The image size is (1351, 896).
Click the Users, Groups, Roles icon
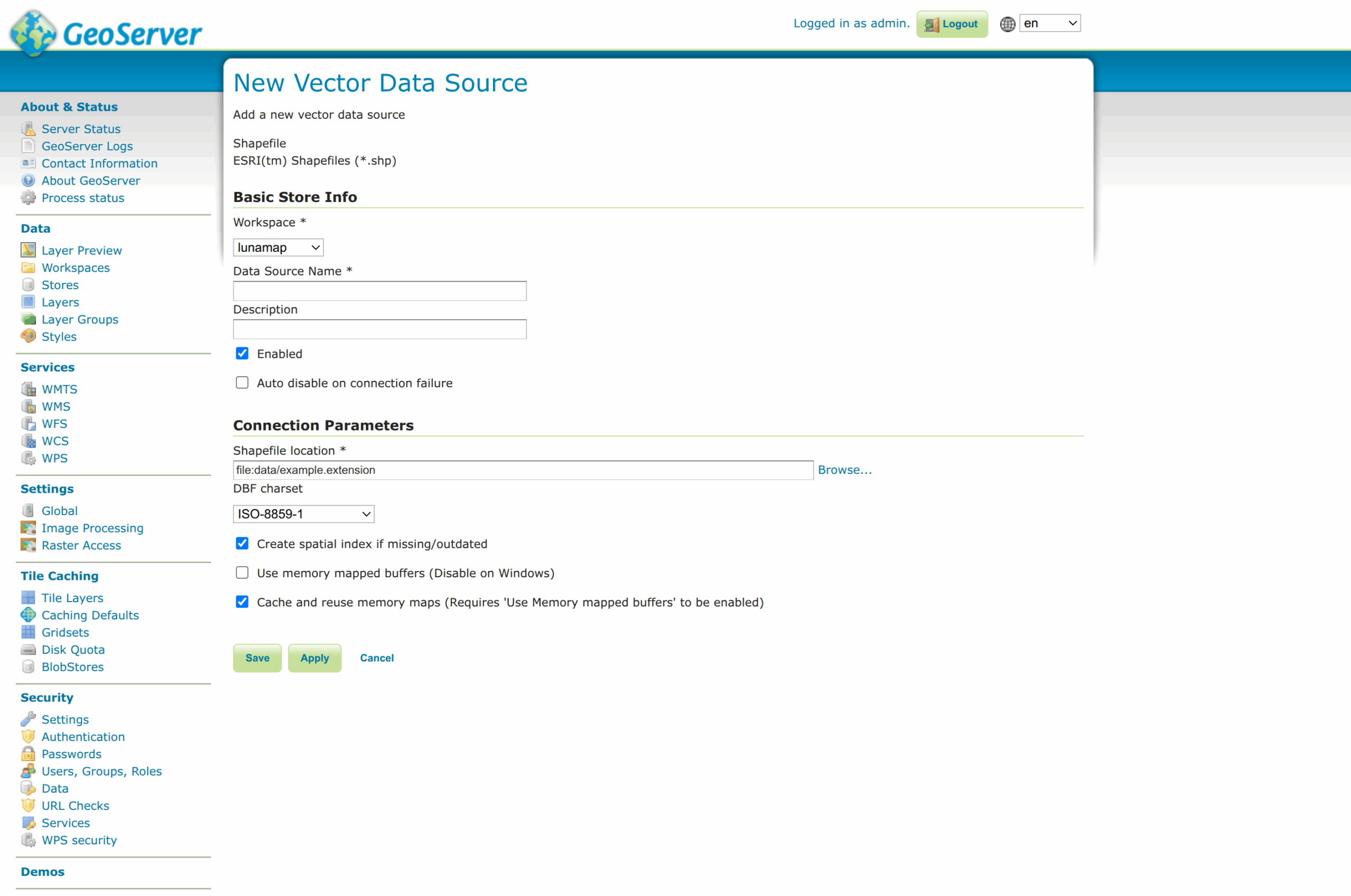coord(28,771)
